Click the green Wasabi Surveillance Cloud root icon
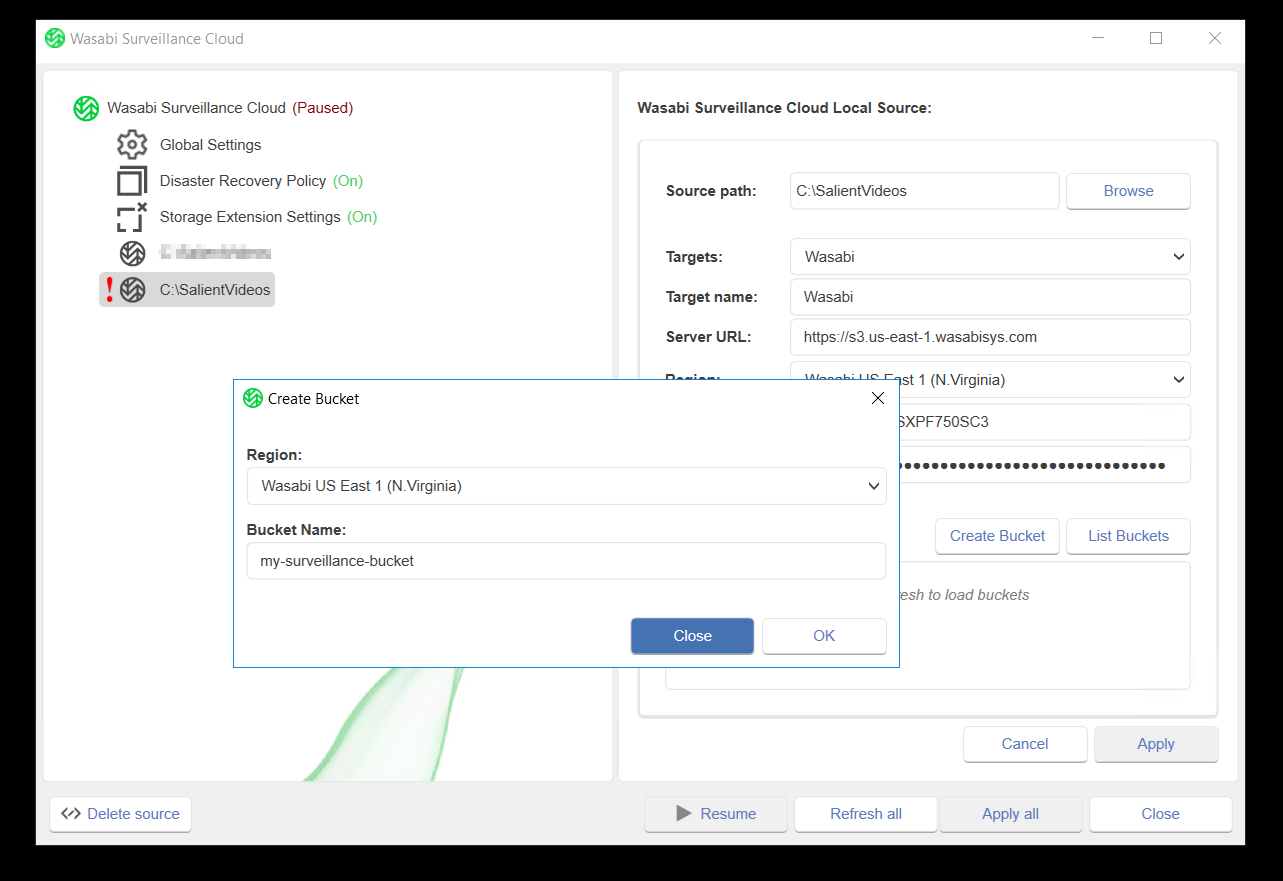Viewport: 1283px width, 881px height. 86,108
